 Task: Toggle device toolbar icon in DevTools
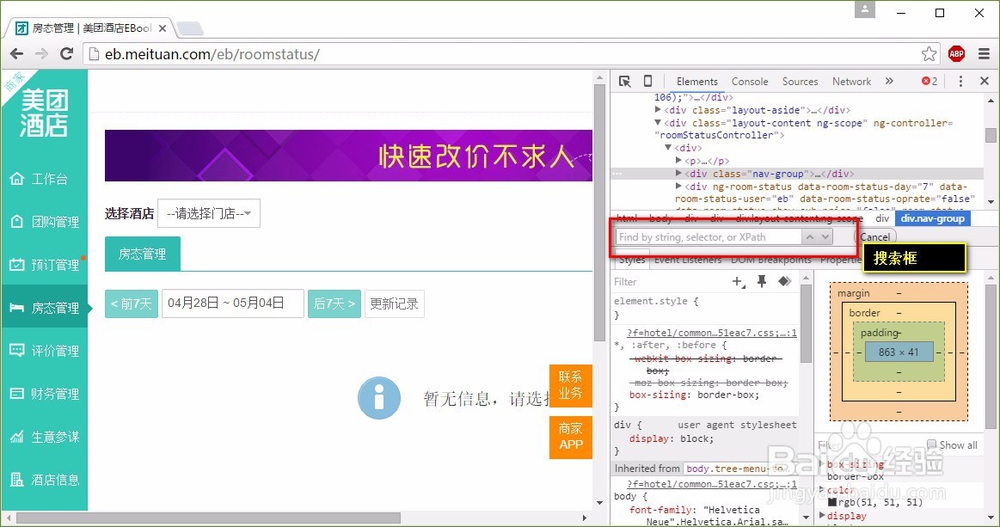(x=647, y=81)
